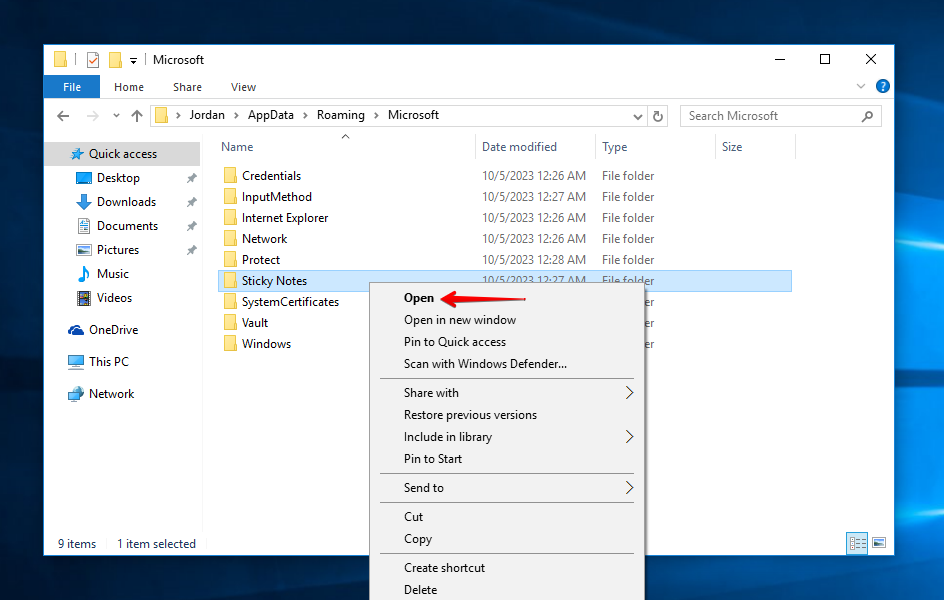The width and height of the screenshot is (944, 600).
Task: Go up one folder with Up arrow
Action: coord(137,116)
